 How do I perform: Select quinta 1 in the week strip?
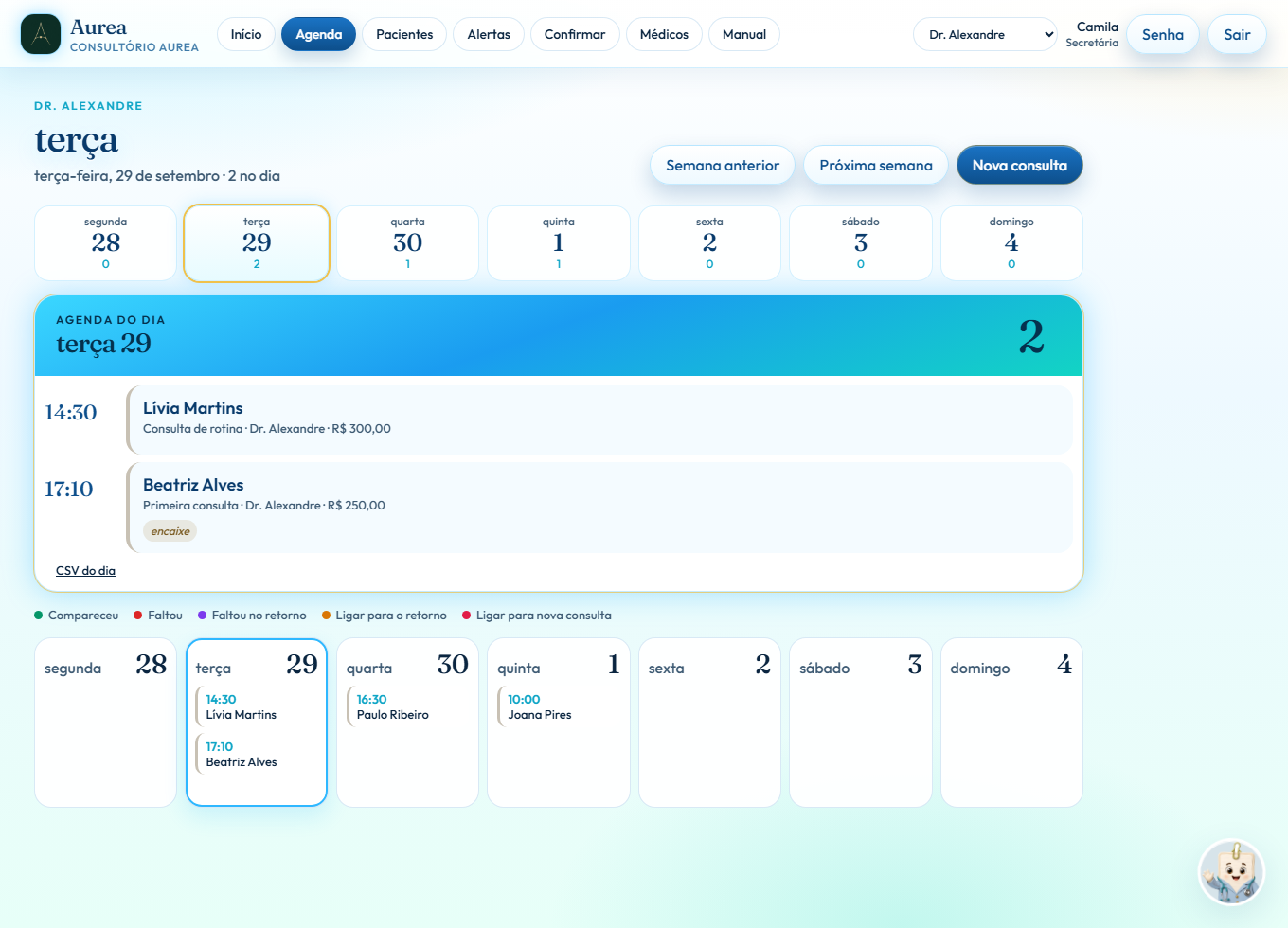(x=559, y=243)
